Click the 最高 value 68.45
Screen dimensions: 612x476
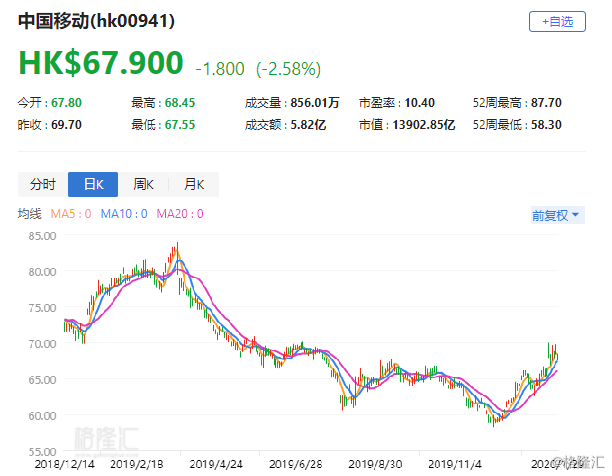180,103
